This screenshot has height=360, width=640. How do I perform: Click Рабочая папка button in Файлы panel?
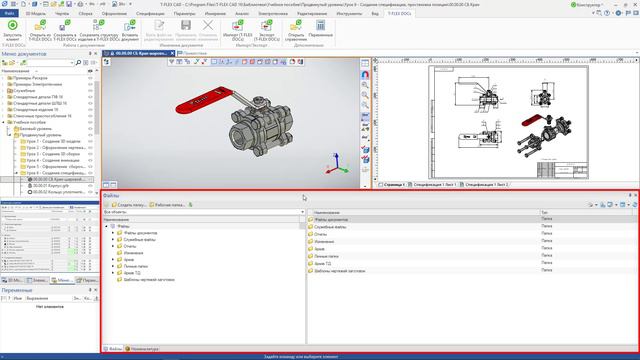(167, 204)
